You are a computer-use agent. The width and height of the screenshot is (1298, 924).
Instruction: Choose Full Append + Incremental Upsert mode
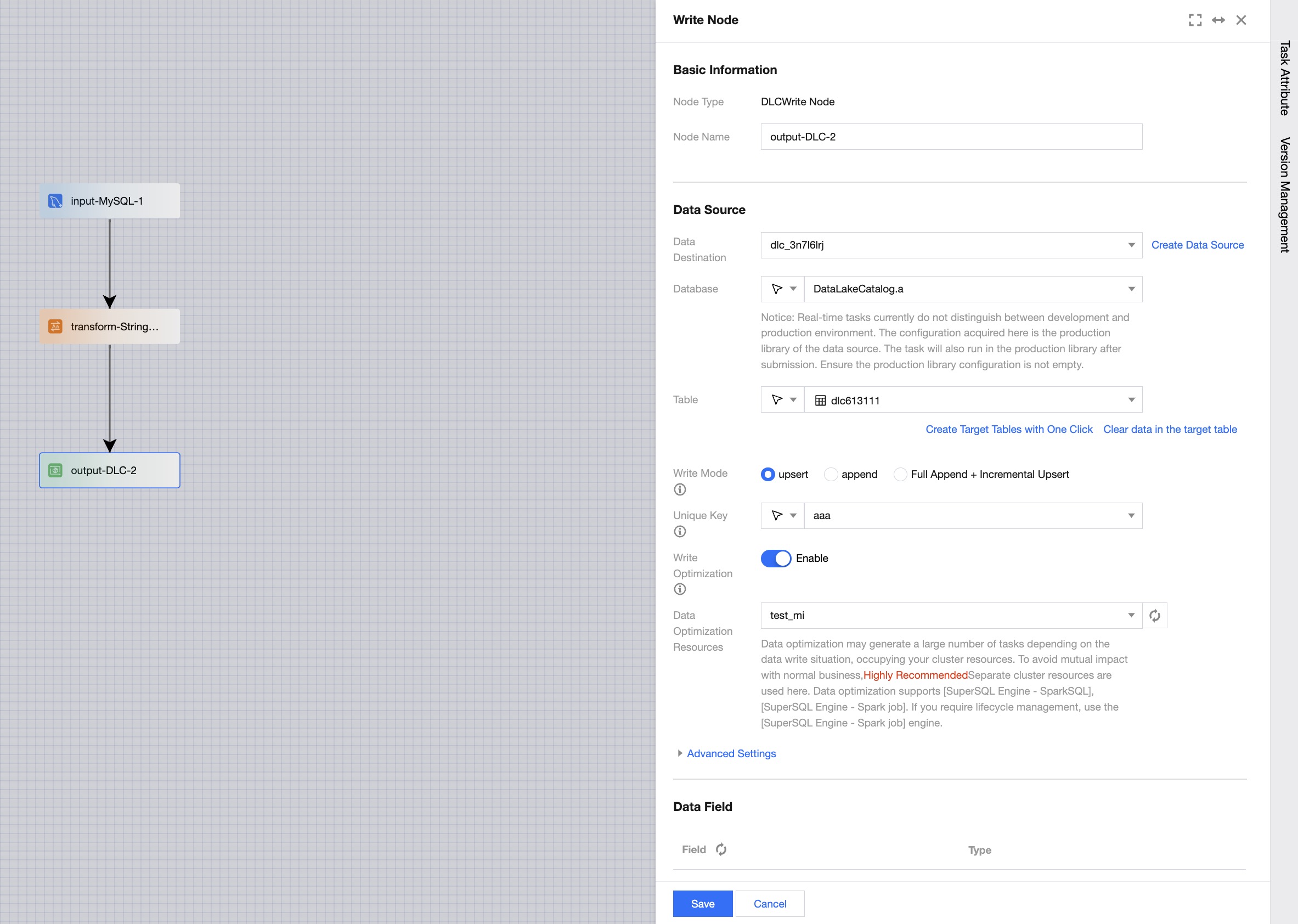[900, 475]
